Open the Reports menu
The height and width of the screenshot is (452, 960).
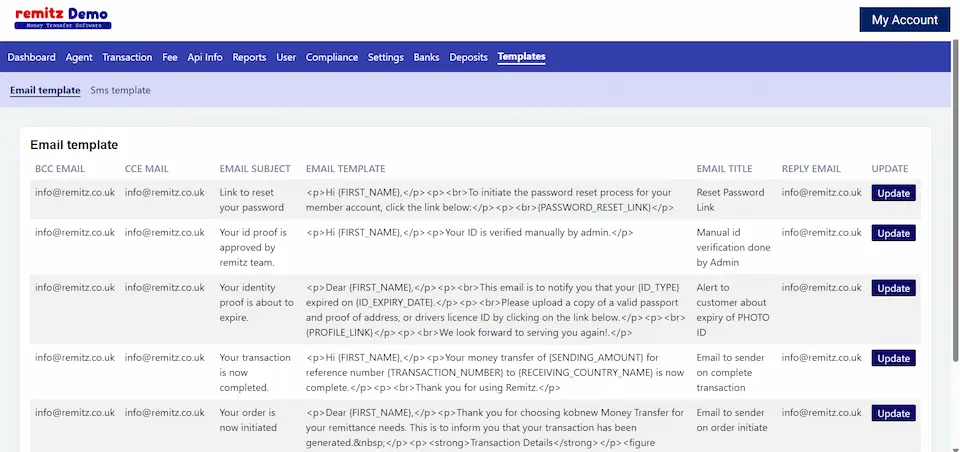[249, 57]
